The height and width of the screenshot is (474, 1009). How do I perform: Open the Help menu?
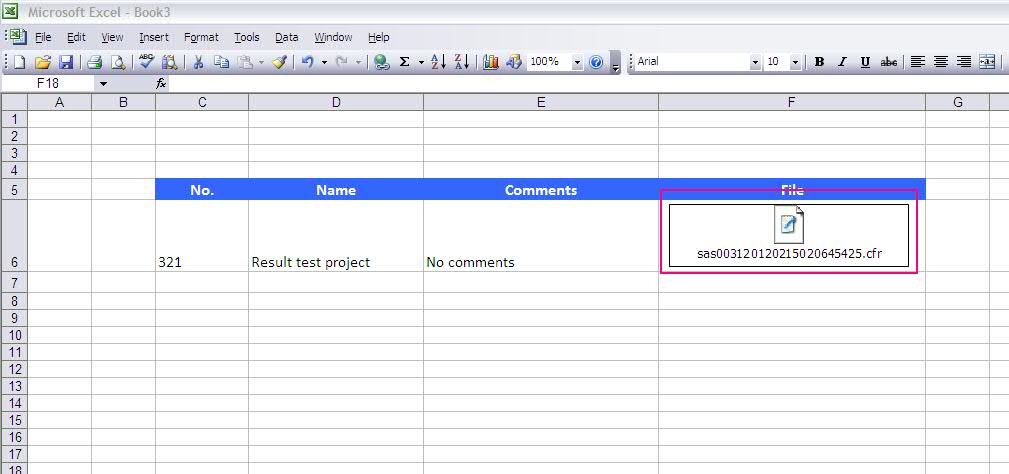click(x=379, y=37)
